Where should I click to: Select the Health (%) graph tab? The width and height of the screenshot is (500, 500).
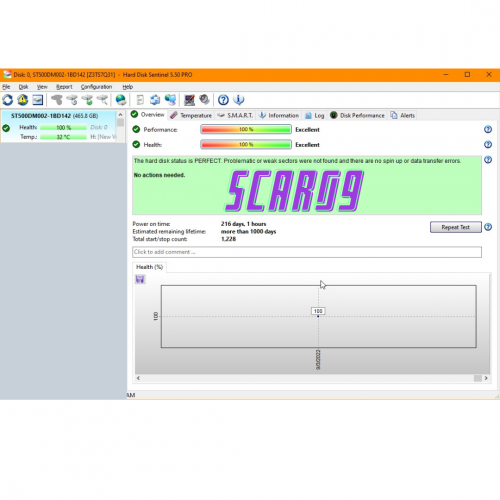click(149, 267)
